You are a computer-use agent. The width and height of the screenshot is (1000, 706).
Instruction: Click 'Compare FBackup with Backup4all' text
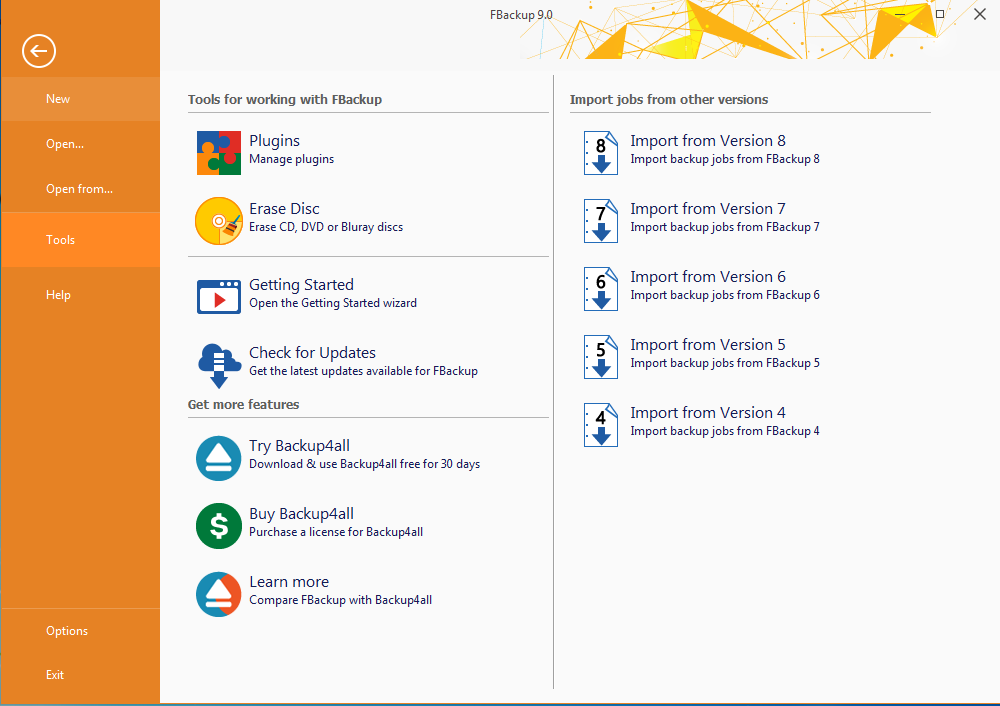click(x=341, y=600)
